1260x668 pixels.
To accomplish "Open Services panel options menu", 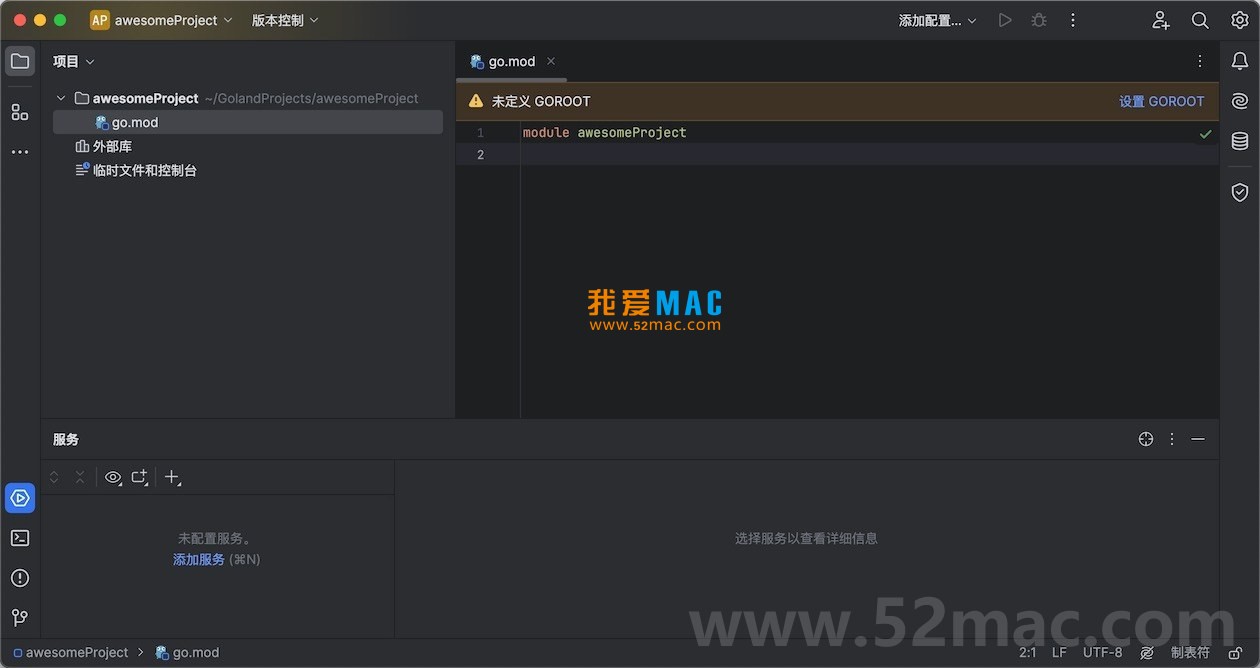I will pyautogui.click(x=1172, y=439).
